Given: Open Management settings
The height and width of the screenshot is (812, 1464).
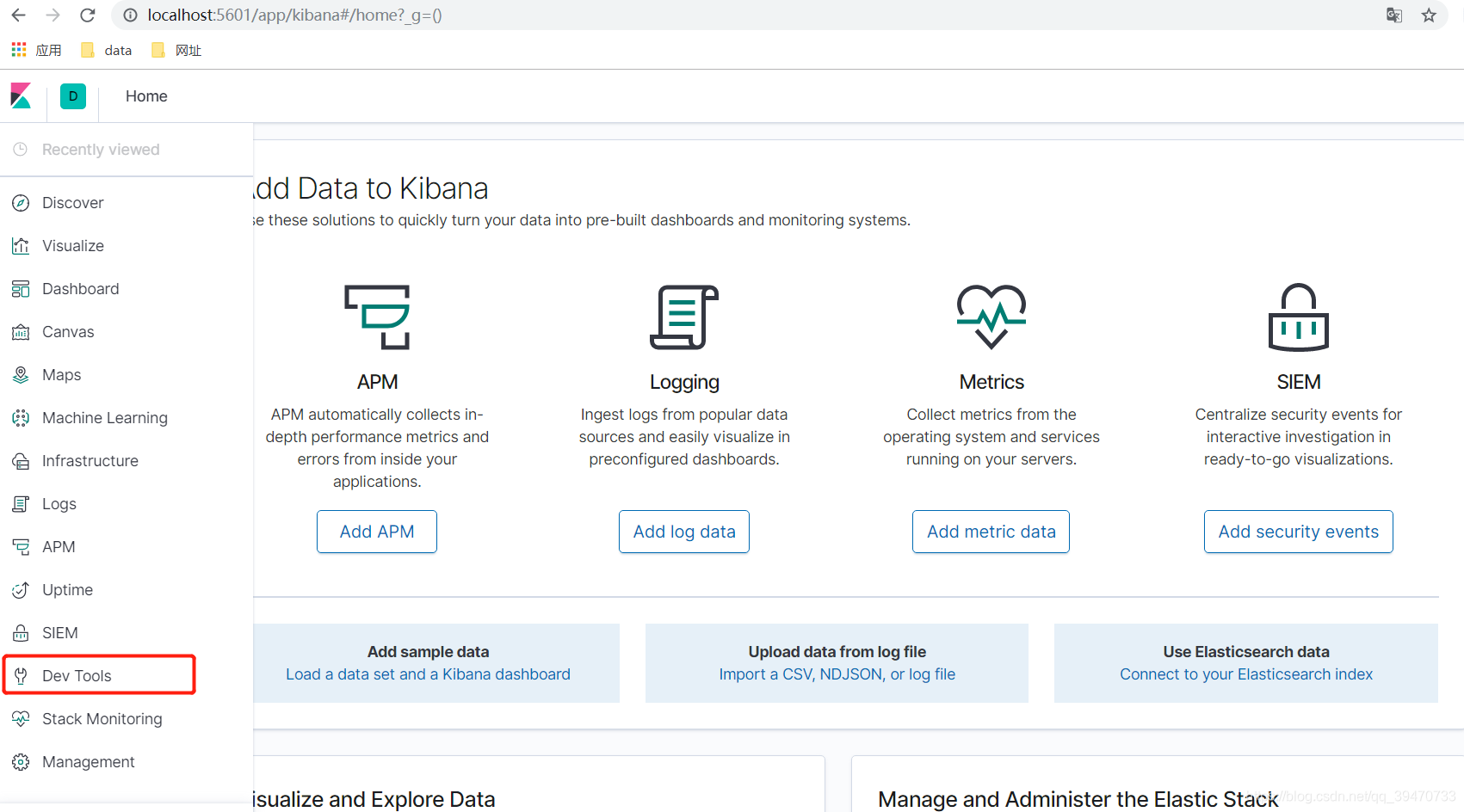Looking at the screenshot, I should point(89,761).
